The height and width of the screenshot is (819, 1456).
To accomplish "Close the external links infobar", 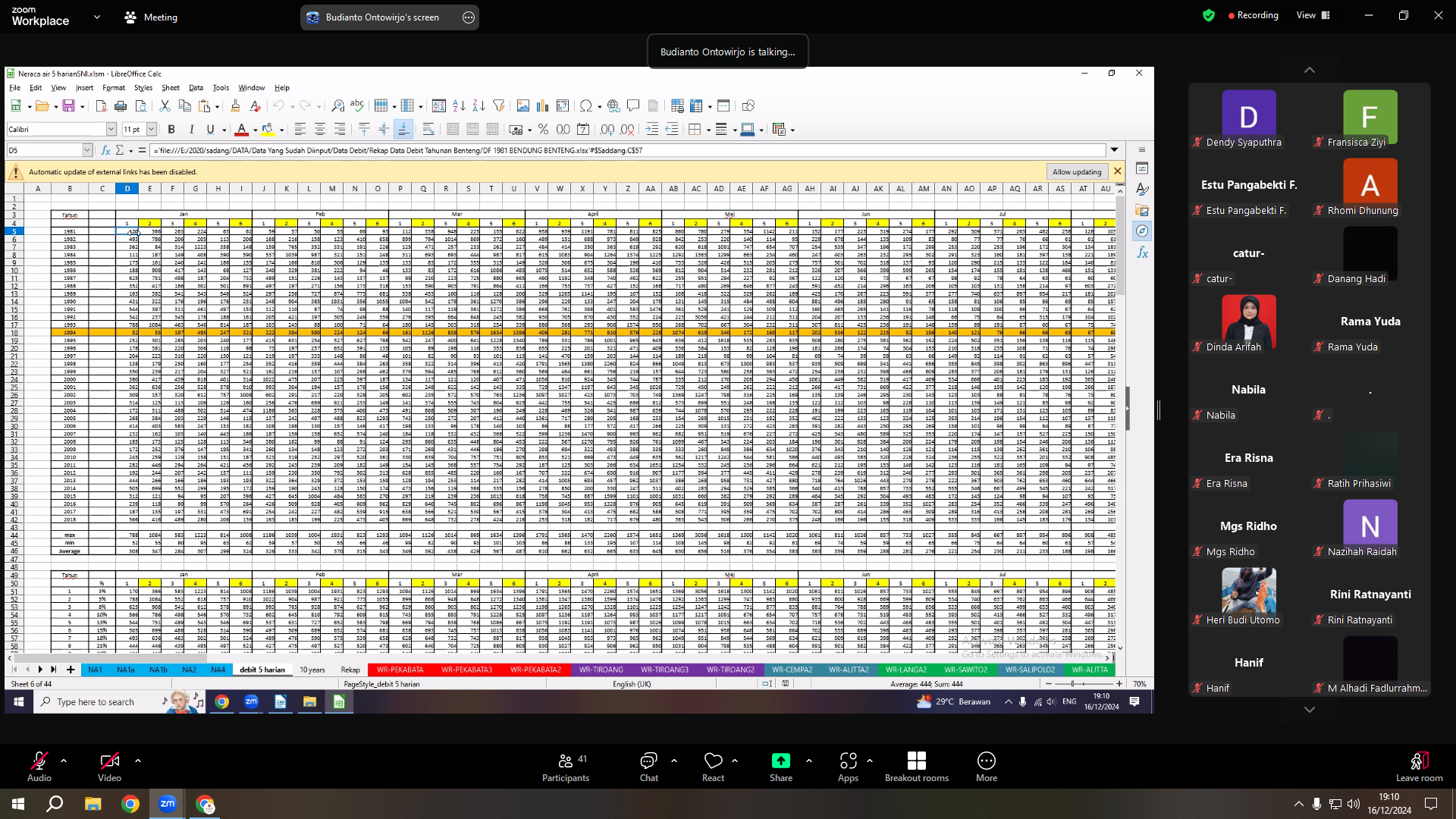I will point(1117,171).
